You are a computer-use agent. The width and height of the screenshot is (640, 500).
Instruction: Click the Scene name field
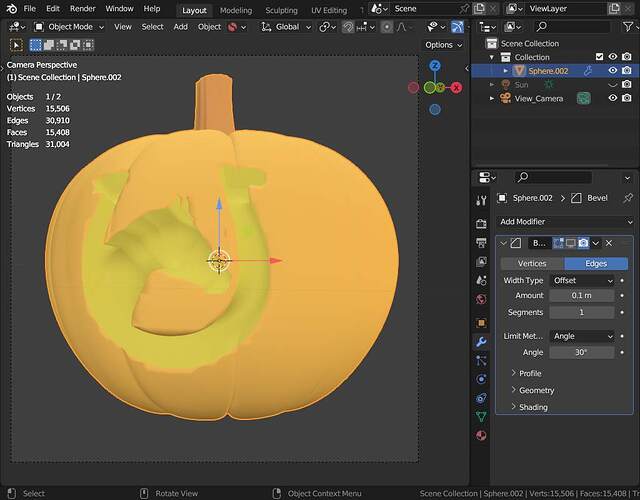click(425, 9)
